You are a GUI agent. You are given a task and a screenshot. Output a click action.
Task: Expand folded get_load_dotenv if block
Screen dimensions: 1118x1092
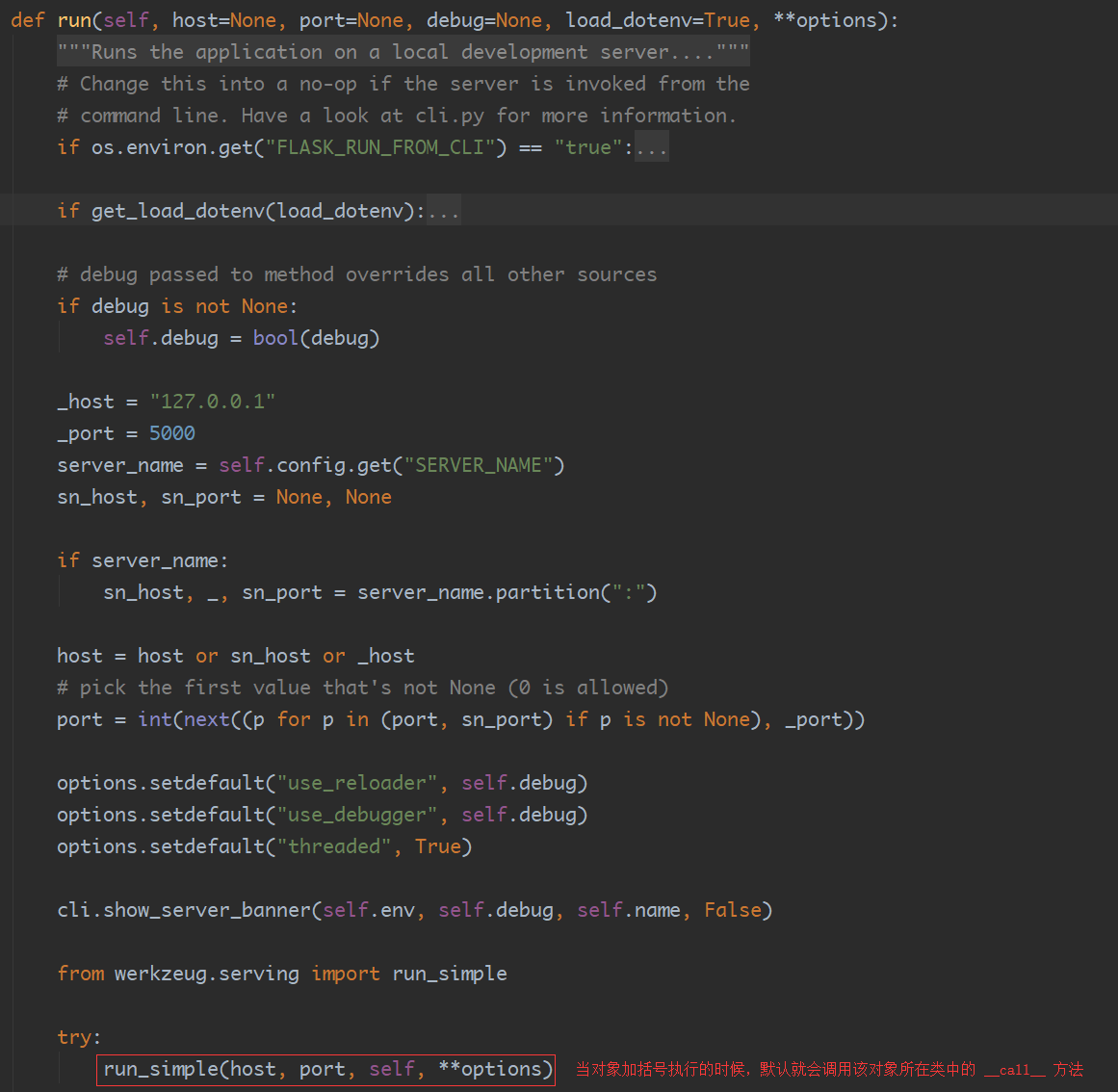444,211
